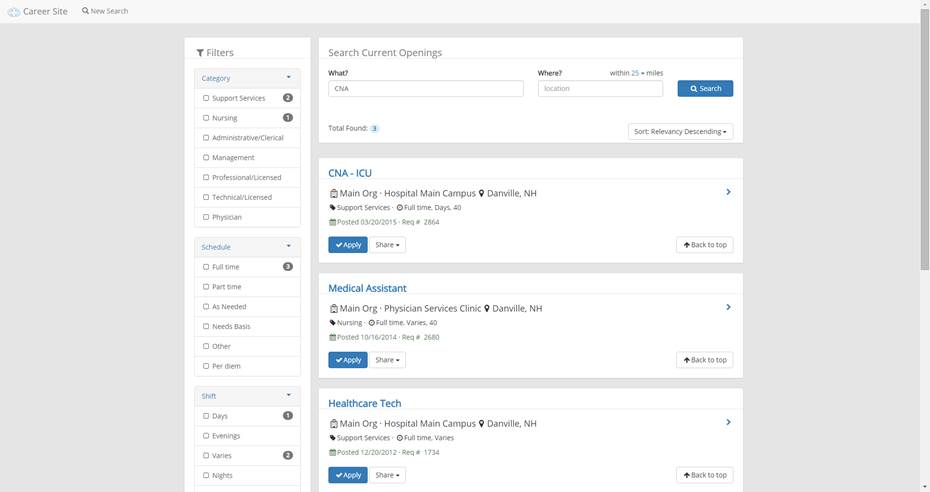Open Share dropdown for CNA - ICU
The height and width of the screenshot is (492, 930).
[387, 245]
